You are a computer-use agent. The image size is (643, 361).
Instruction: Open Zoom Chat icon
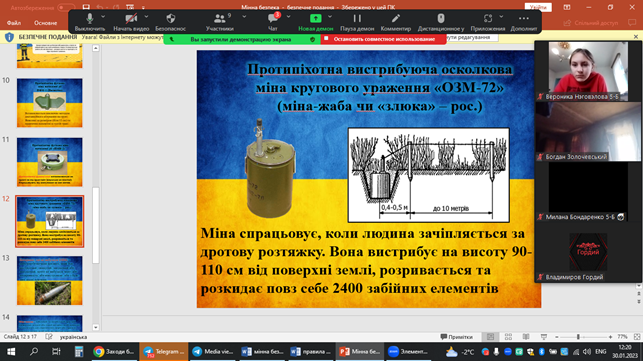273,18
